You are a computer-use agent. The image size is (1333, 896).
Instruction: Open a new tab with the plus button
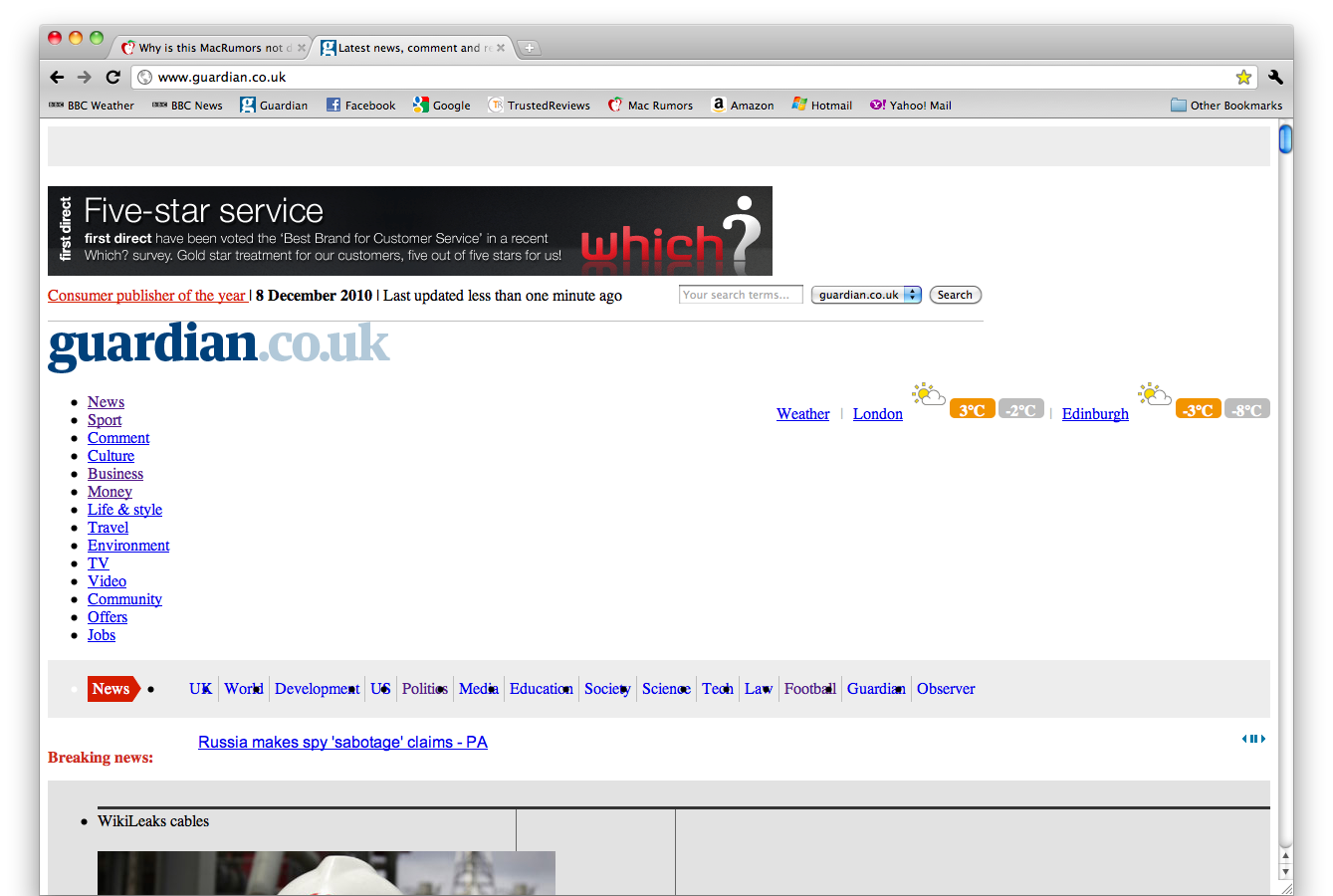pyautogui.click(x=530, y=48)
